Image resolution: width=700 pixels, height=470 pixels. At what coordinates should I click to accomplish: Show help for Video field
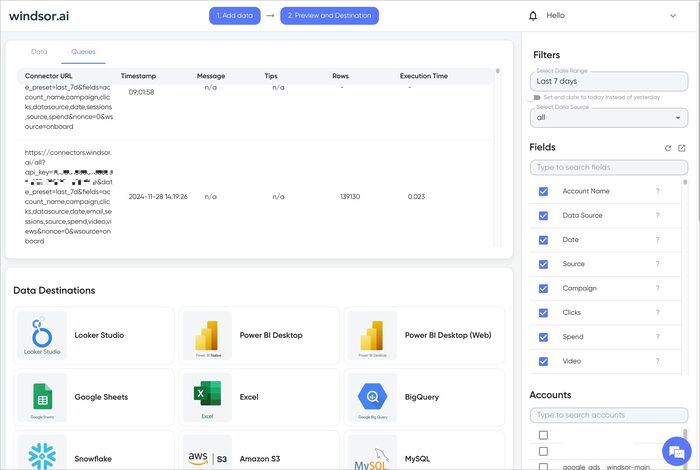658,361
